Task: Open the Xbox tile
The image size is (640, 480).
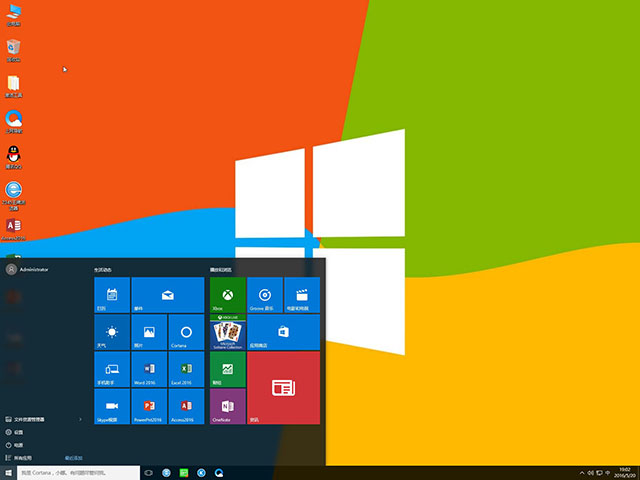Action: pos(227,294)
